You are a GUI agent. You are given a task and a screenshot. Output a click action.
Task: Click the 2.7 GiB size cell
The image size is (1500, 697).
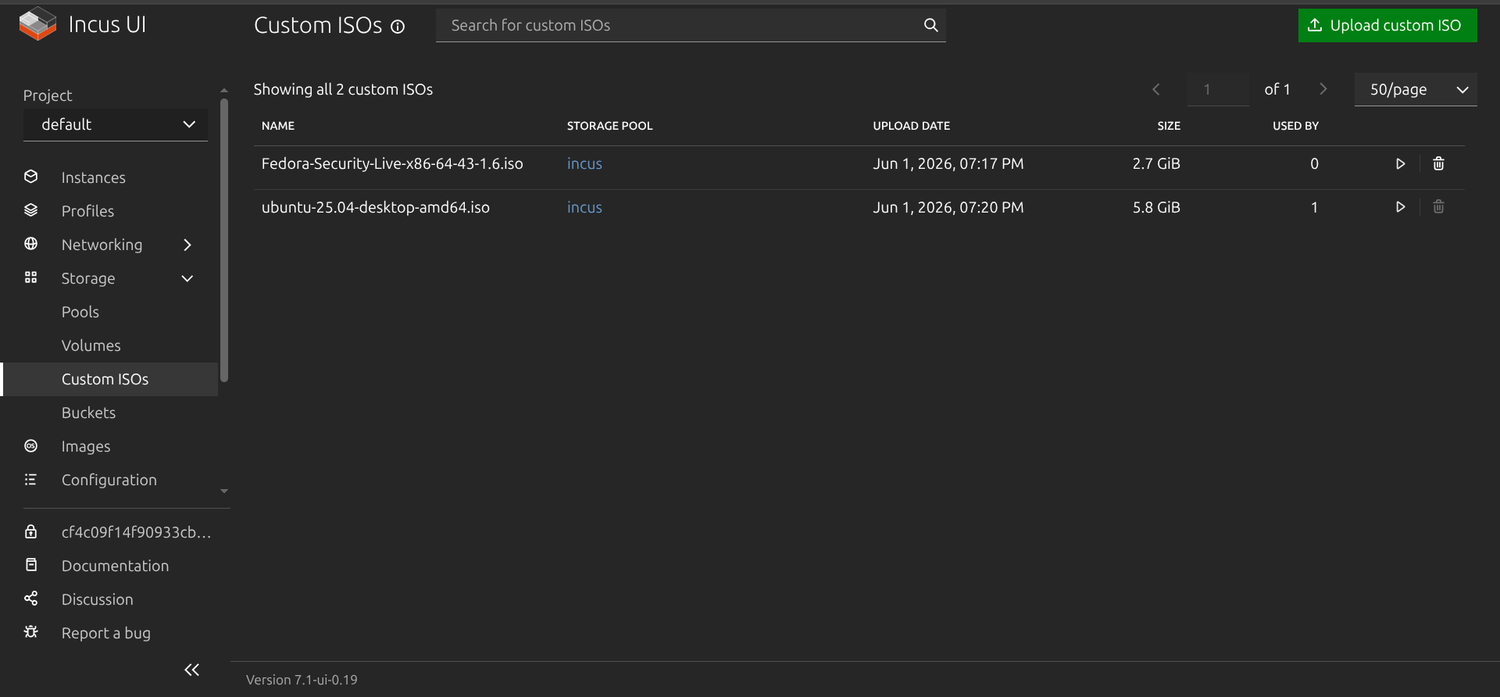[1156, 164]
